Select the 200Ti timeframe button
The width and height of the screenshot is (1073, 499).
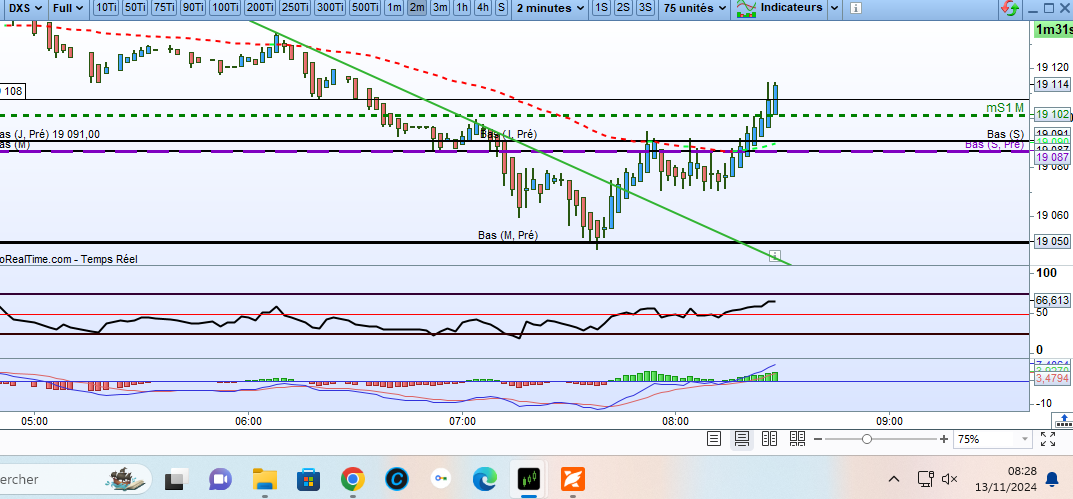coord(260,8)
